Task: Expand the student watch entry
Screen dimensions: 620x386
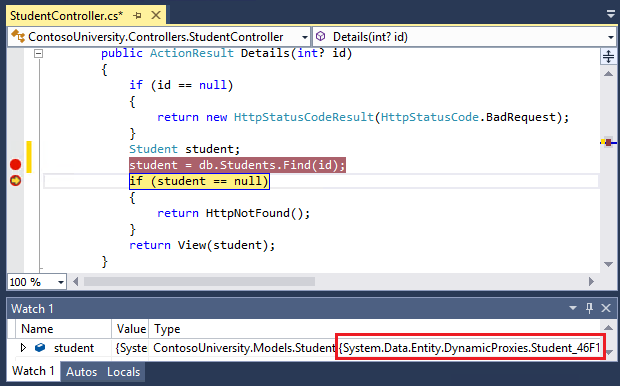Action: tap(23, 348)
